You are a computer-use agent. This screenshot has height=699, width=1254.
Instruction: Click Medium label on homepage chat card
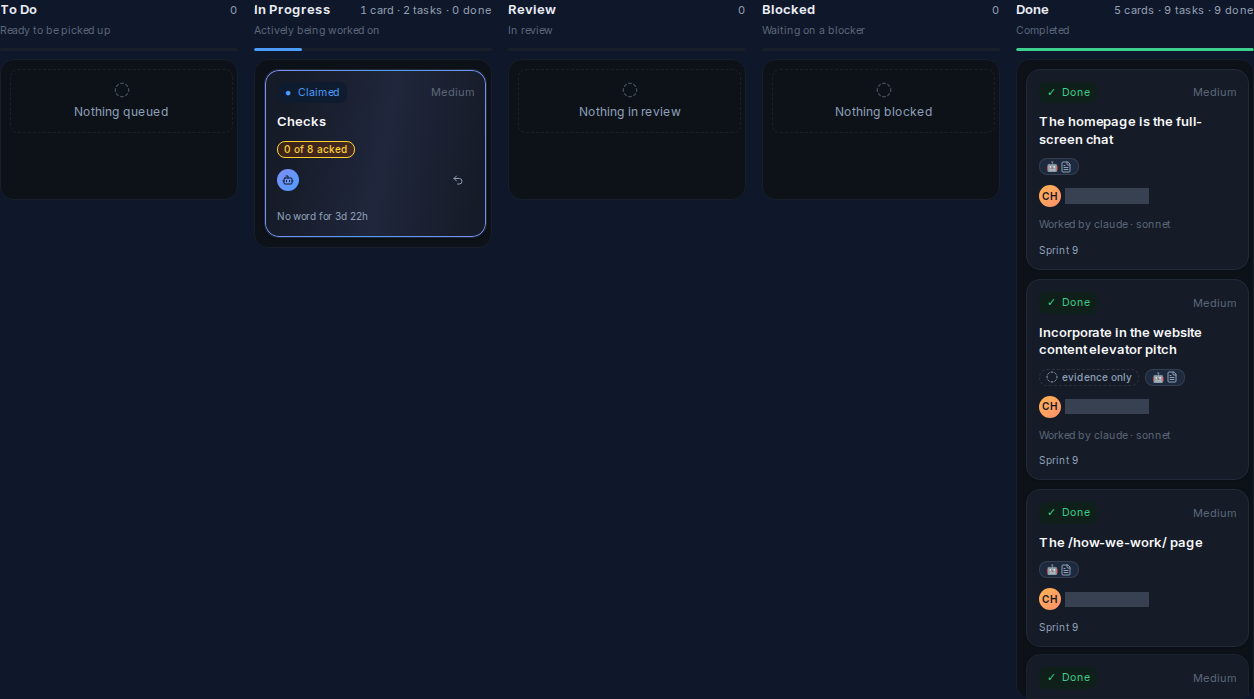click(x=1215, y=92)
